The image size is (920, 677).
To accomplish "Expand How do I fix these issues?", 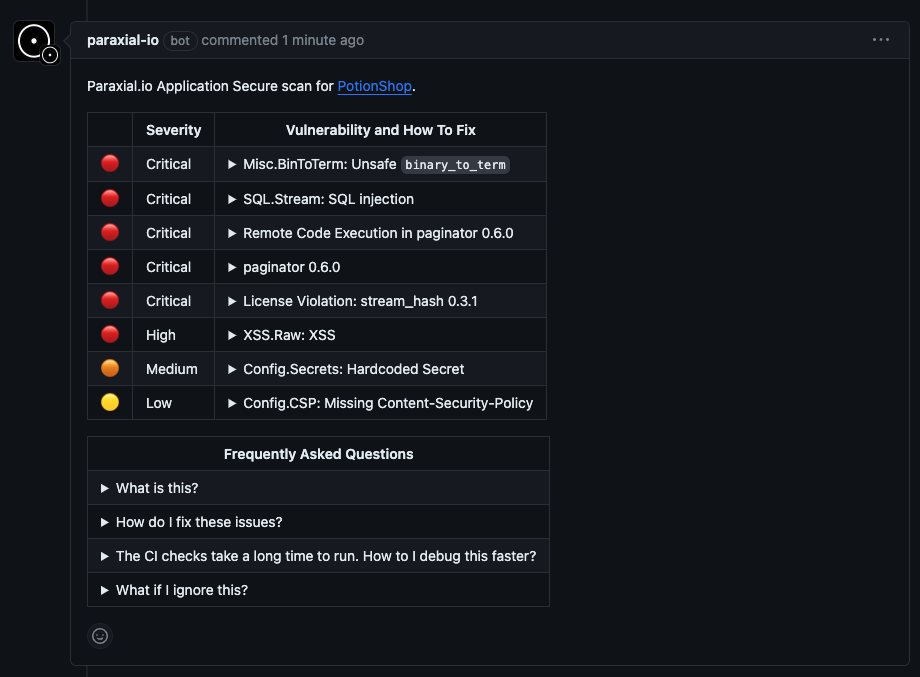I will 191,522.
